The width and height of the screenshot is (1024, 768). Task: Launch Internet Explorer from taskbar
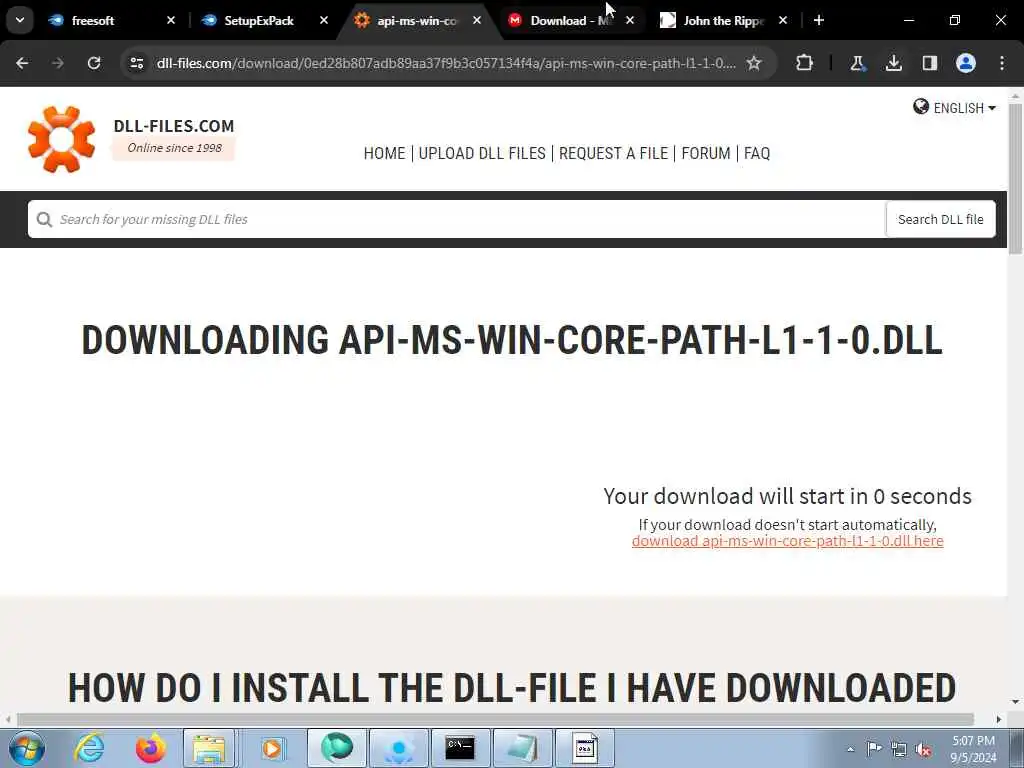[89, 748]
